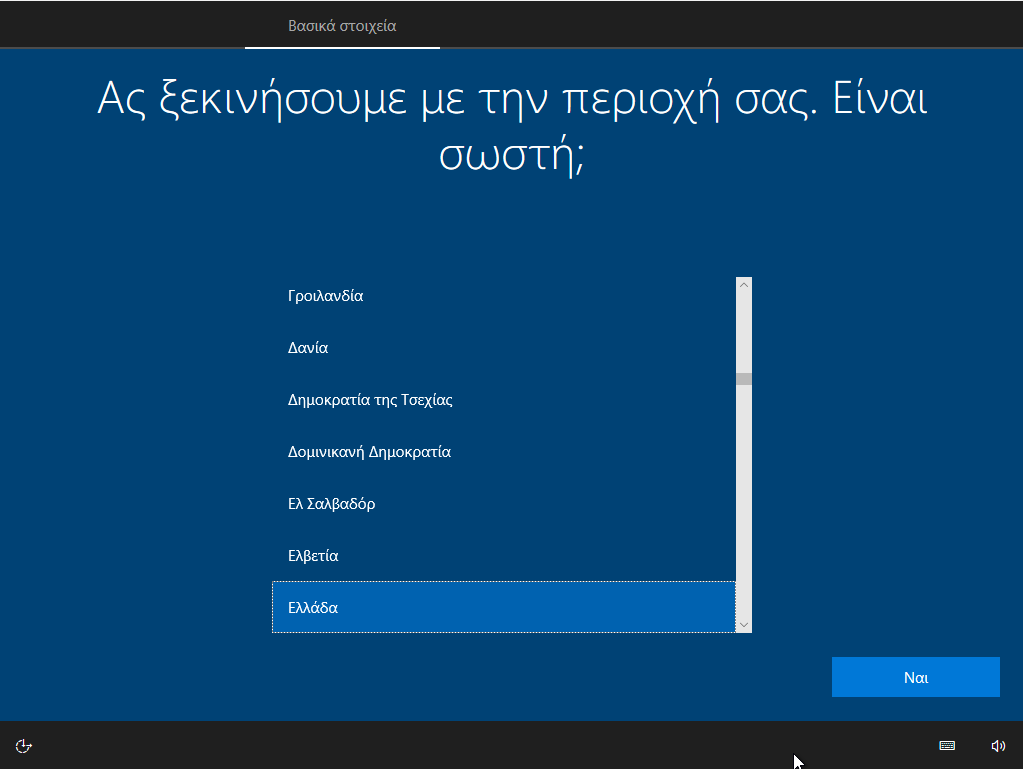This screenshot has width=1023, height=769.
Task: Select Δανία in the region list
Action: (x=504, y=348)
